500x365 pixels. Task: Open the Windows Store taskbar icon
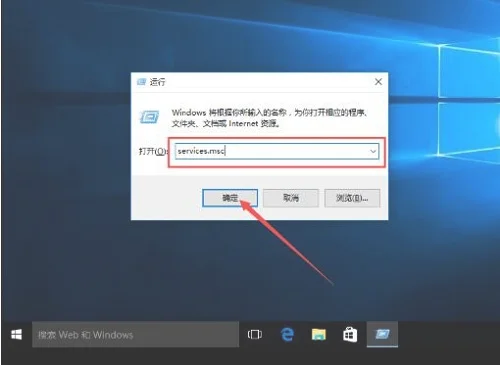(x=350, y=334)
